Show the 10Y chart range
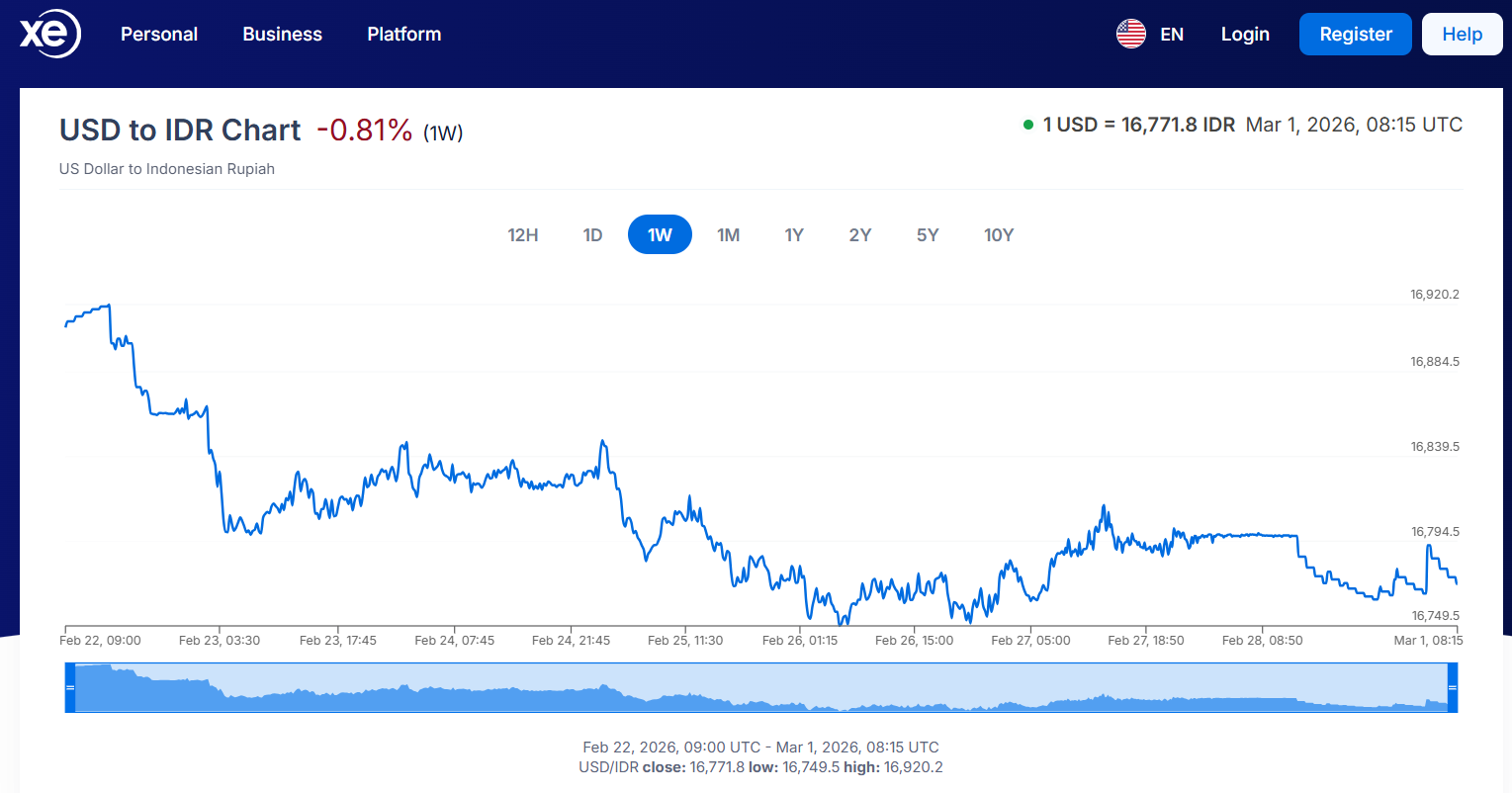This screenshot has height=793, width=1512. (x=999, y=235)
